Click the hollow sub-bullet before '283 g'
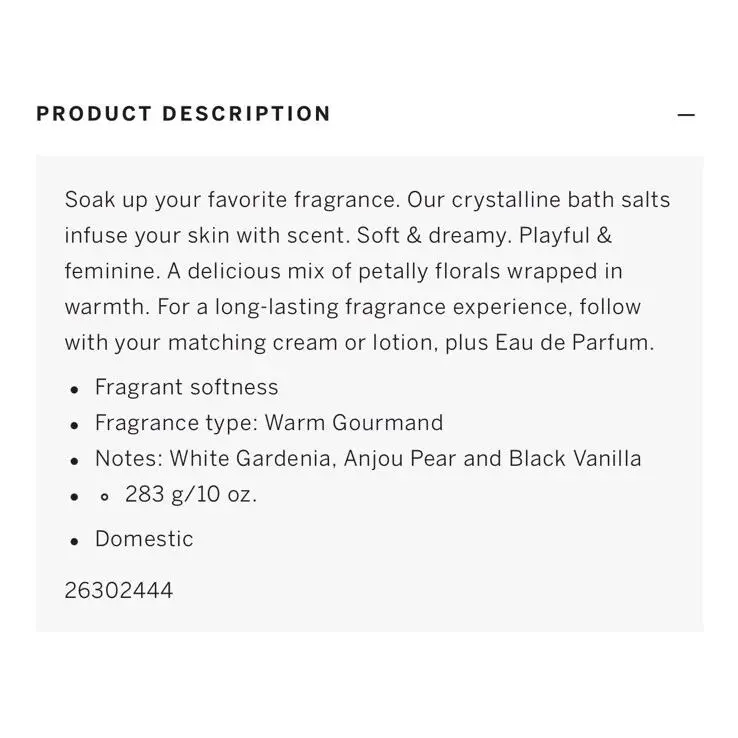This screenshot has width=738, height=738. click(104, 497)
